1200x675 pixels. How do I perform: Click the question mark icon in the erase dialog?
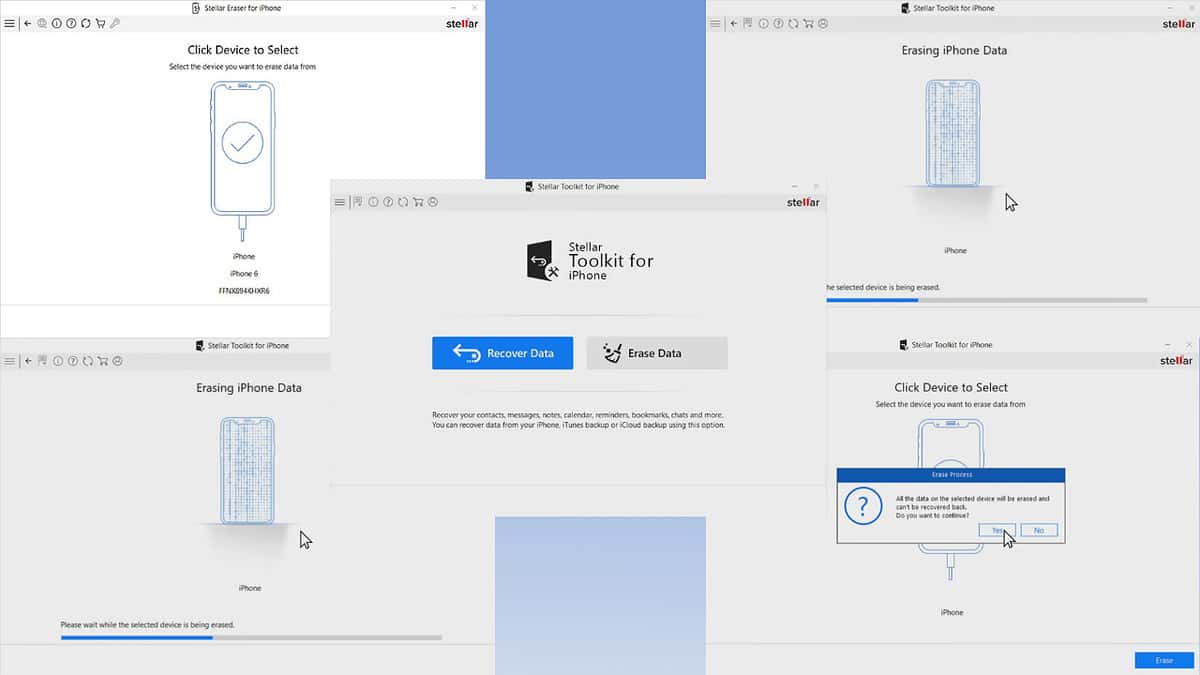pyautogui.click(x=862, y=506)
